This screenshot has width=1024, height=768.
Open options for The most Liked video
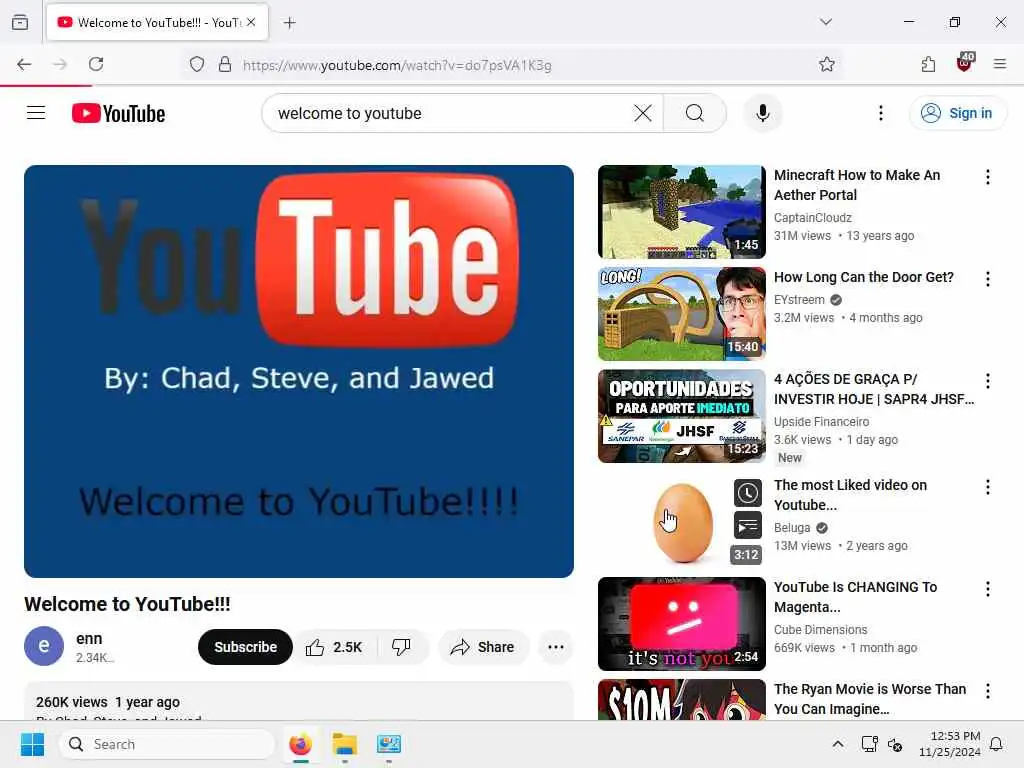987,487
